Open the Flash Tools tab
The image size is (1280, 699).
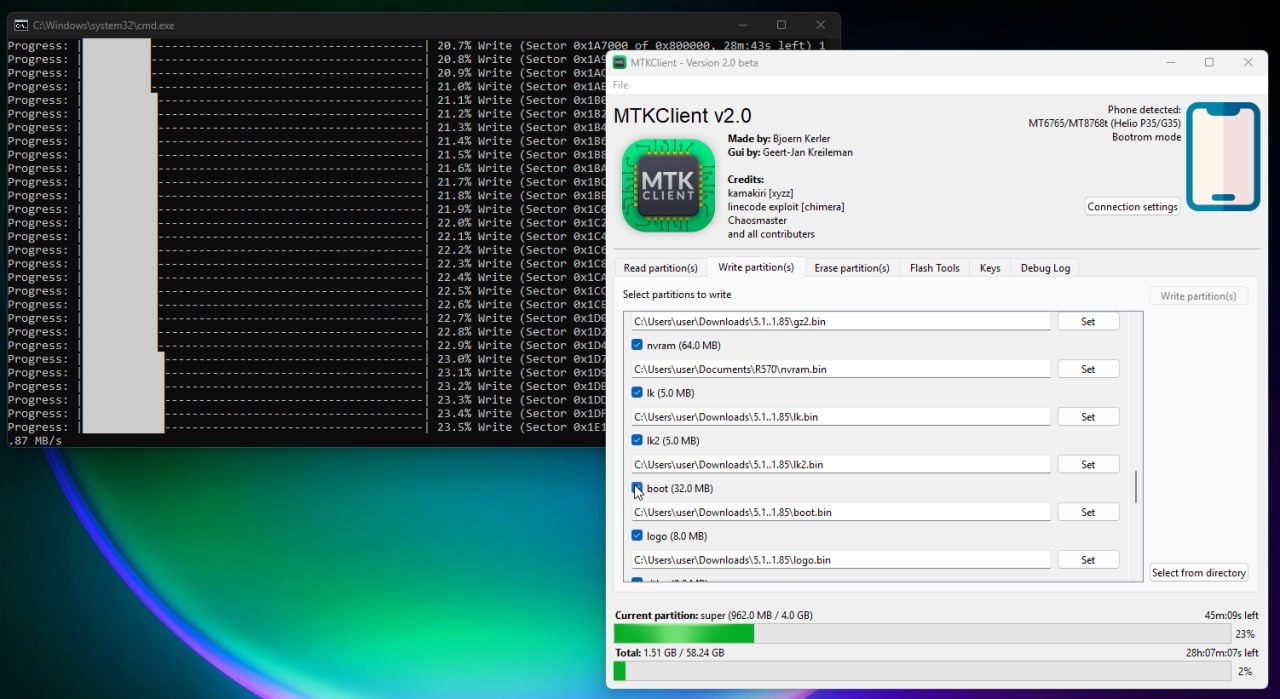pos(934,268)
